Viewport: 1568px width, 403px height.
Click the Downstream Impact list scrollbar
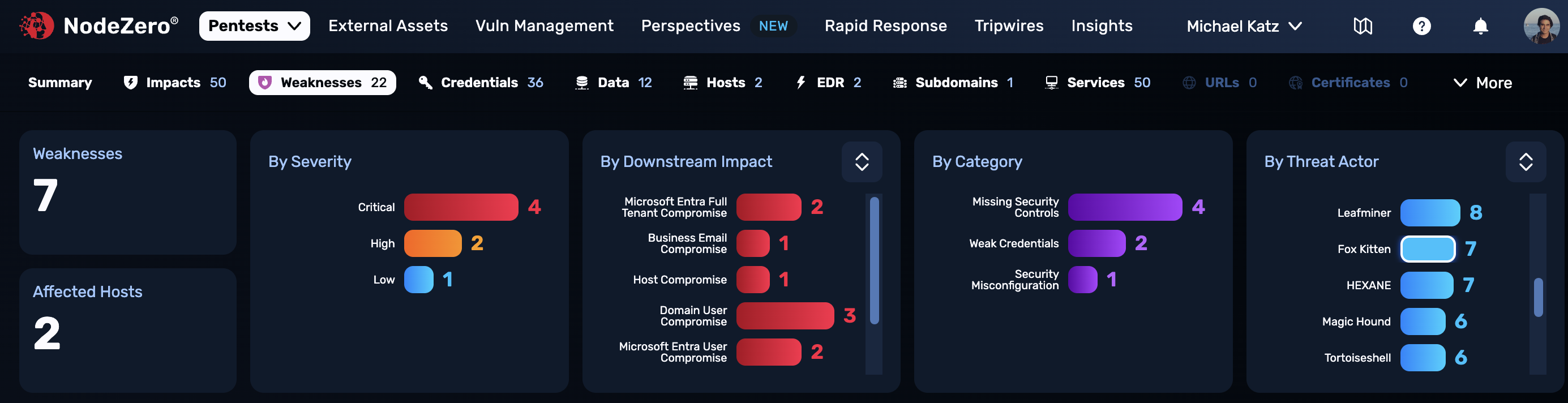point(874,260)
